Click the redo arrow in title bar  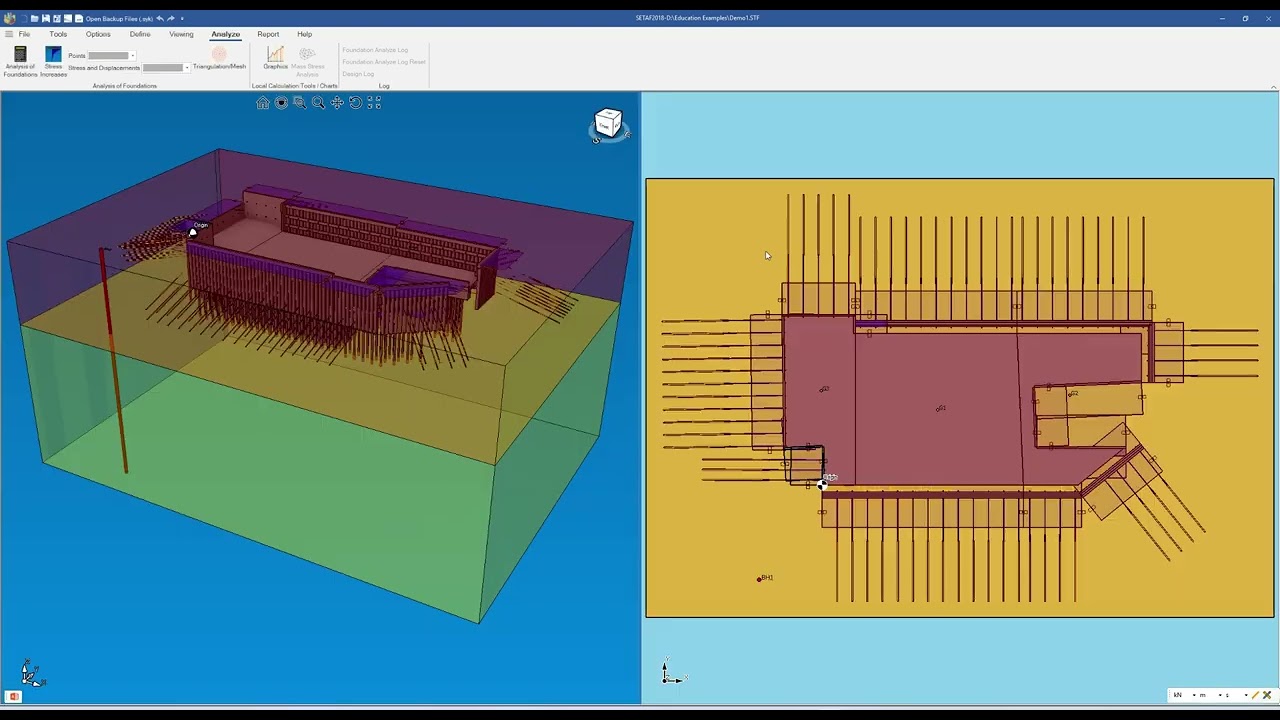click(x=171, y=18)
